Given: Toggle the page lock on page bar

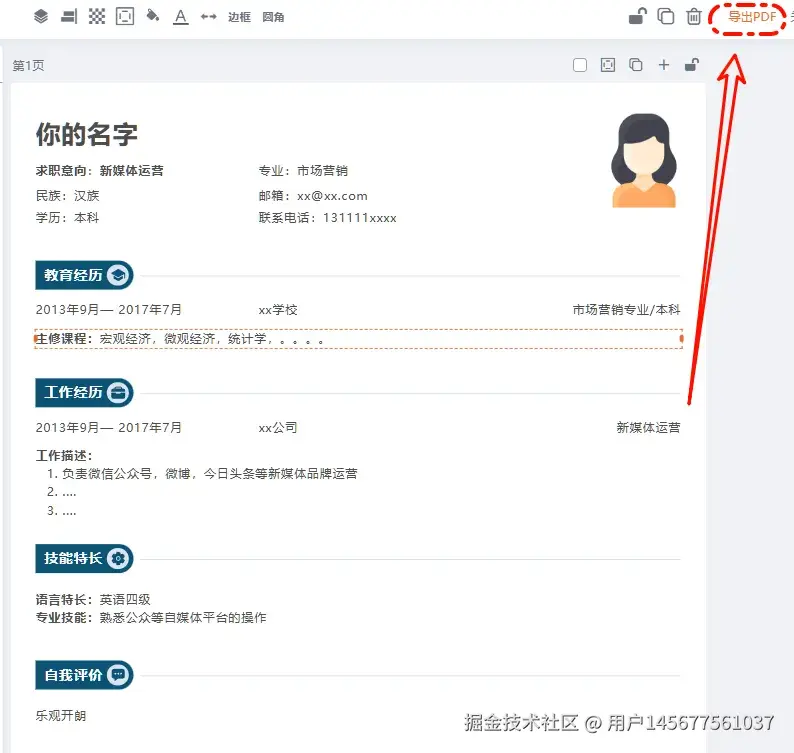Looking at the screenshot, I should coord(692,64).
